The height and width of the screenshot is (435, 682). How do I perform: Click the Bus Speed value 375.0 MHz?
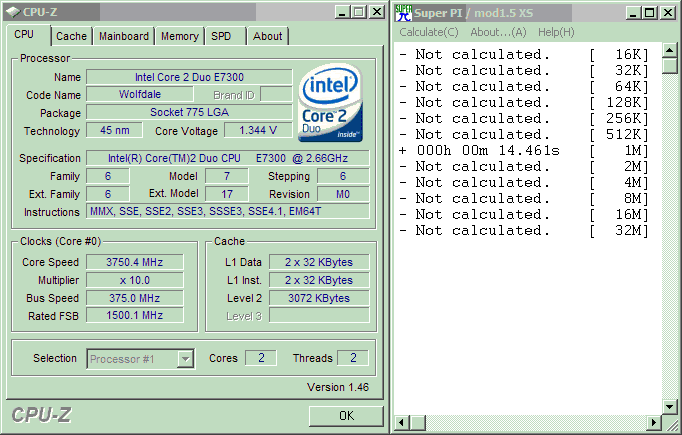pyautogui.click(x=135, y=298)
